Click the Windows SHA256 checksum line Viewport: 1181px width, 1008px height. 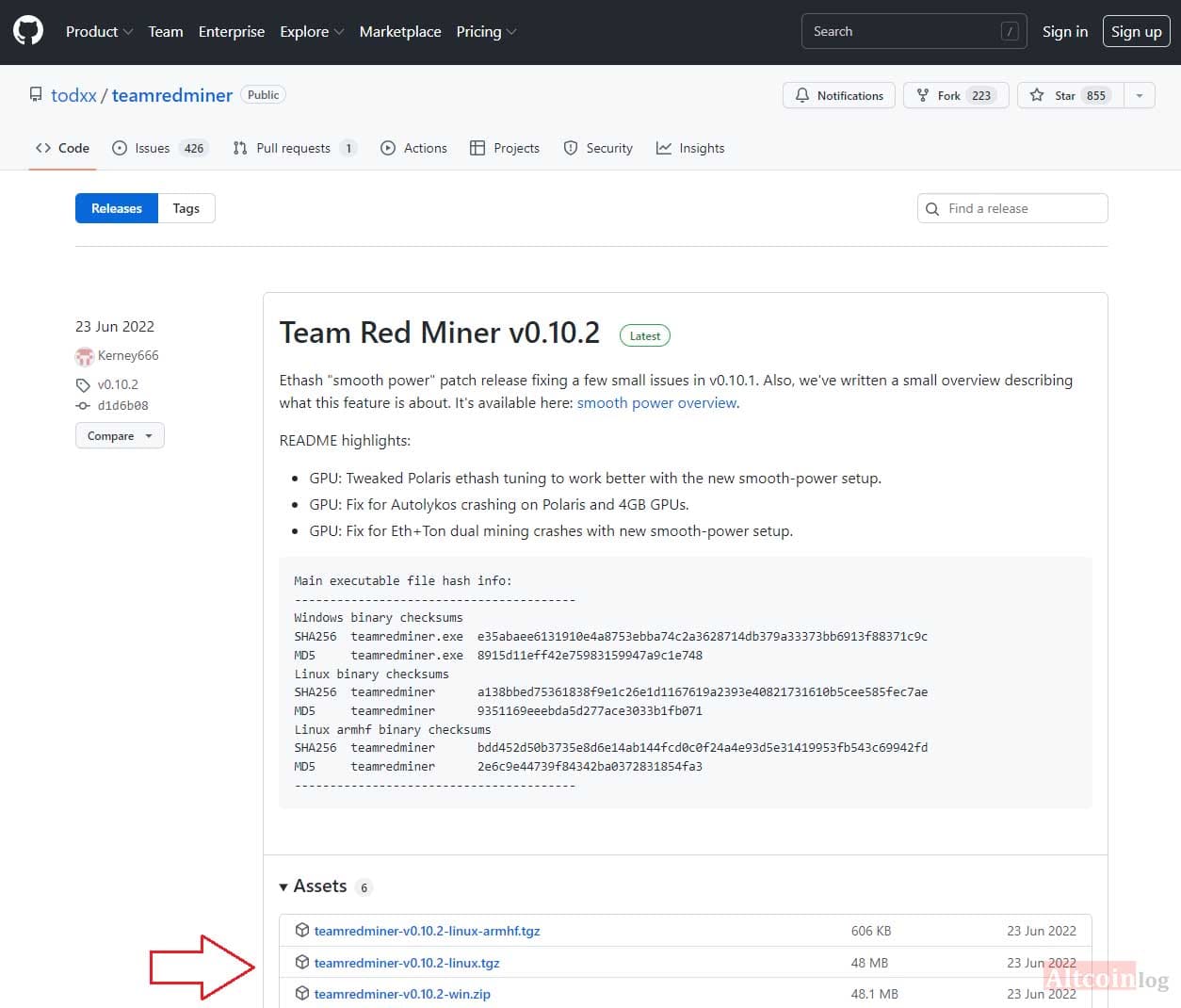(x=610, y=636)
